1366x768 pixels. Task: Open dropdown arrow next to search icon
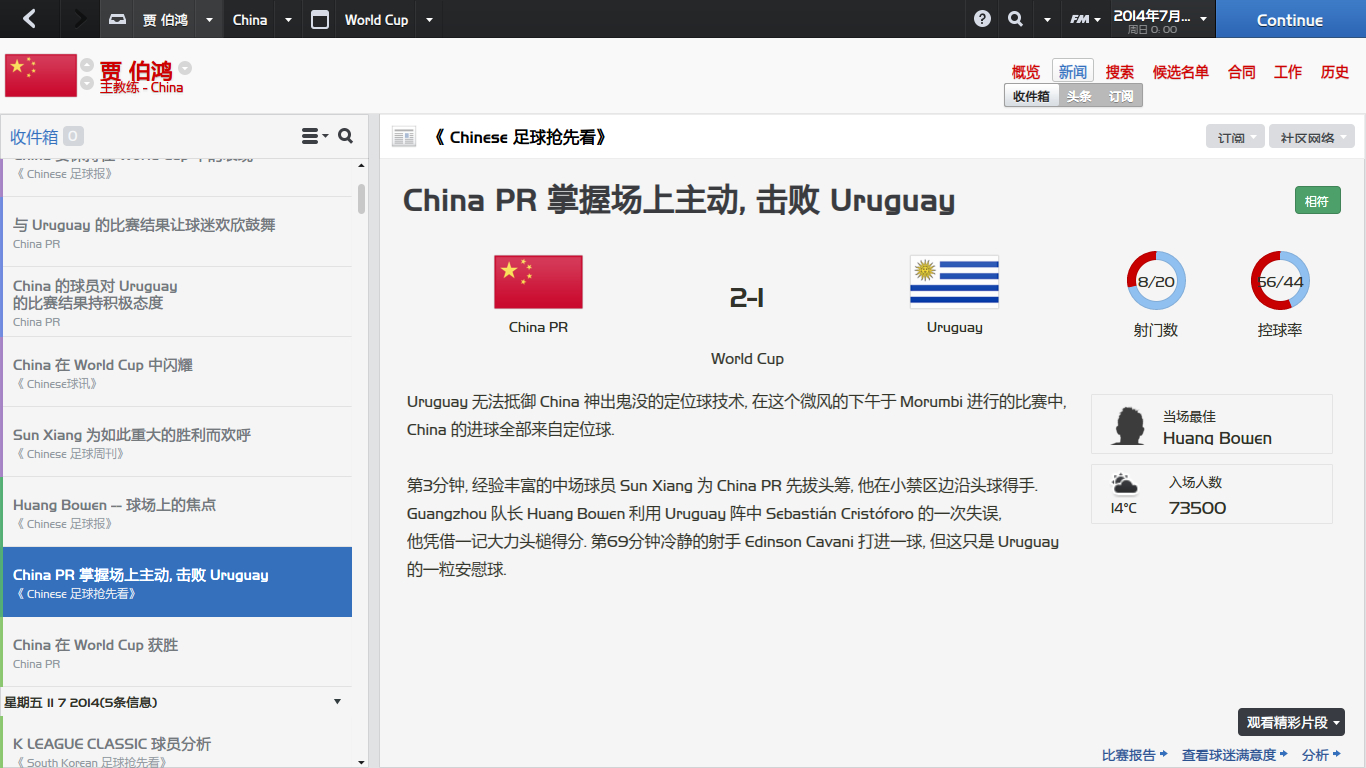(1047, 20)
